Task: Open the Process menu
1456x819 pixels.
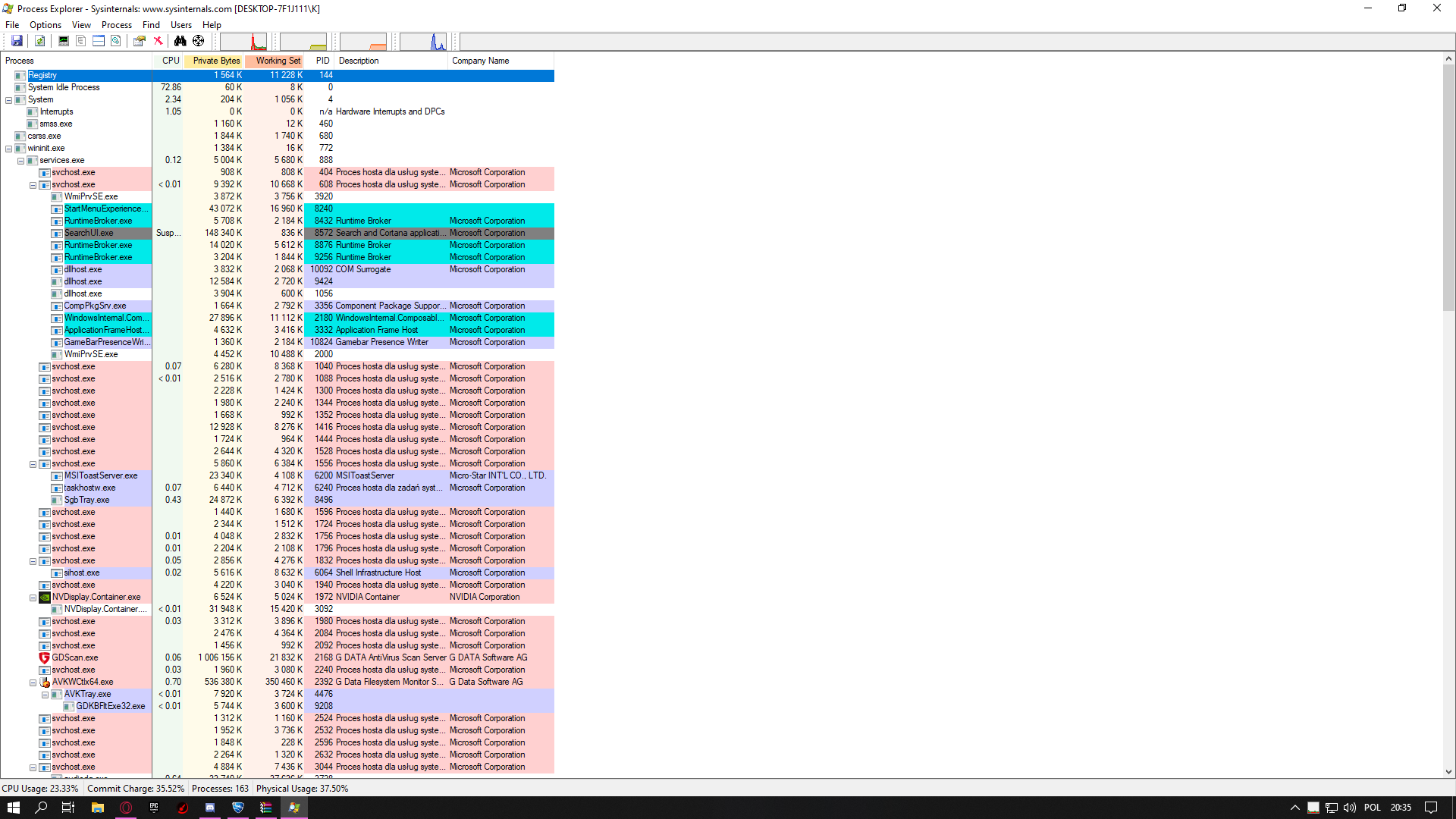Action: [x=117, y=25]
